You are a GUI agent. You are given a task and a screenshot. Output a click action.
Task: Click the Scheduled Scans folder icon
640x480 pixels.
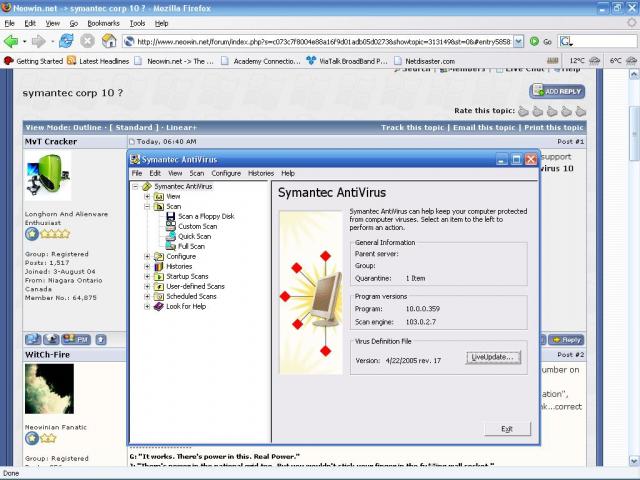click(x=158, y=296)
